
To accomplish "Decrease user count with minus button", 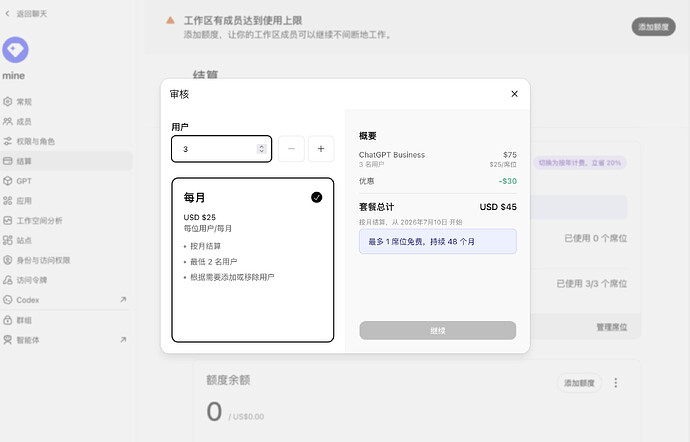I will (291, 149).
